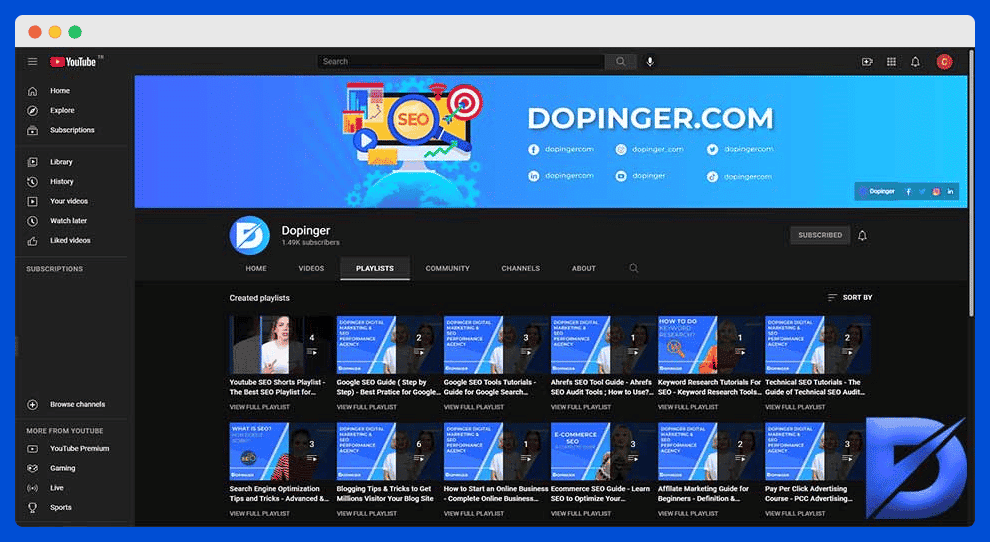990x542 pixels.
Task: Open Search Engine Optimization Tips thumbnail
Action: [x=282, y=452]
